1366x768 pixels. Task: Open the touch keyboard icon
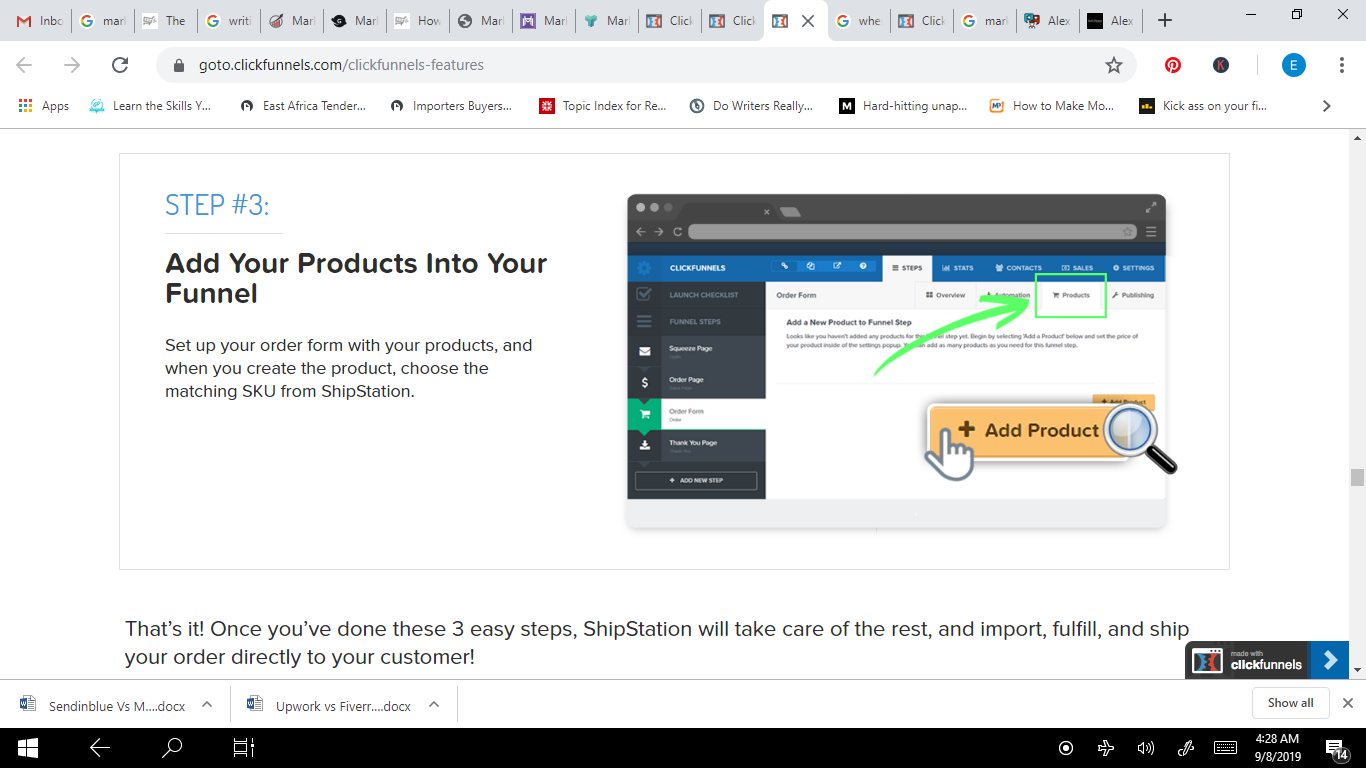pyautogui.click(x=1225, y=748)
